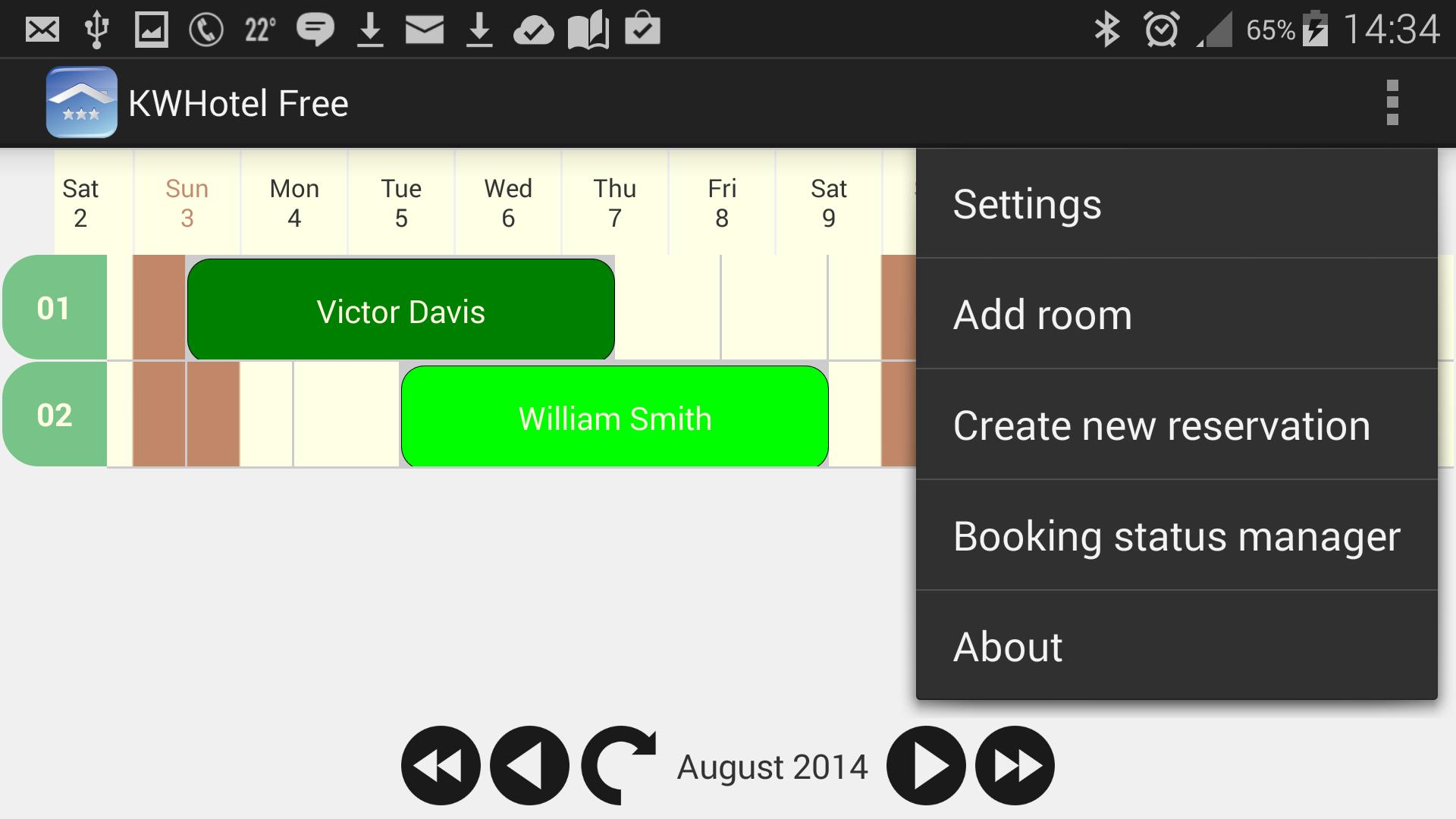This screenshot has width=1456, height=819.
Task: Open Settings from the menu
Action: pyautogui.click(x=1177, y=204)
